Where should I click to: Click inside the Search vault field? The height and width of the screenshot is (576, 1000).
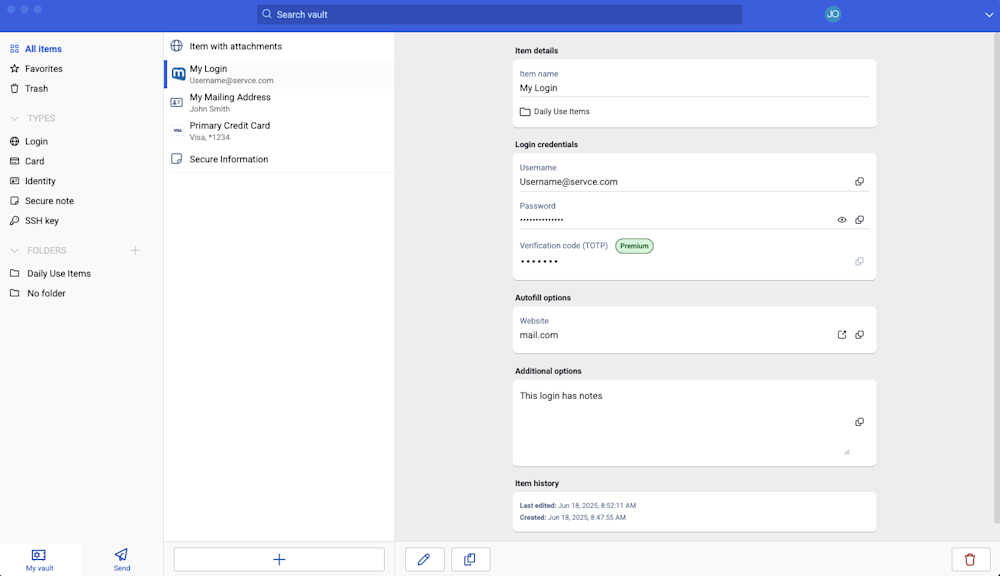click(498, 14)
